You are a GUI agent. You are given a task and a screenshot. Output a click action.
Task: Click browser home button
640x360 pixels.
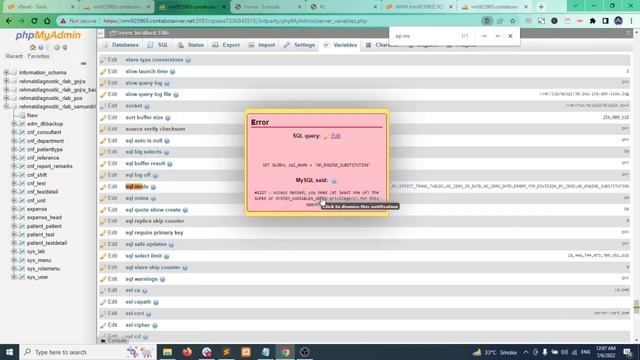pyautogui.click(x=47, y=21)
